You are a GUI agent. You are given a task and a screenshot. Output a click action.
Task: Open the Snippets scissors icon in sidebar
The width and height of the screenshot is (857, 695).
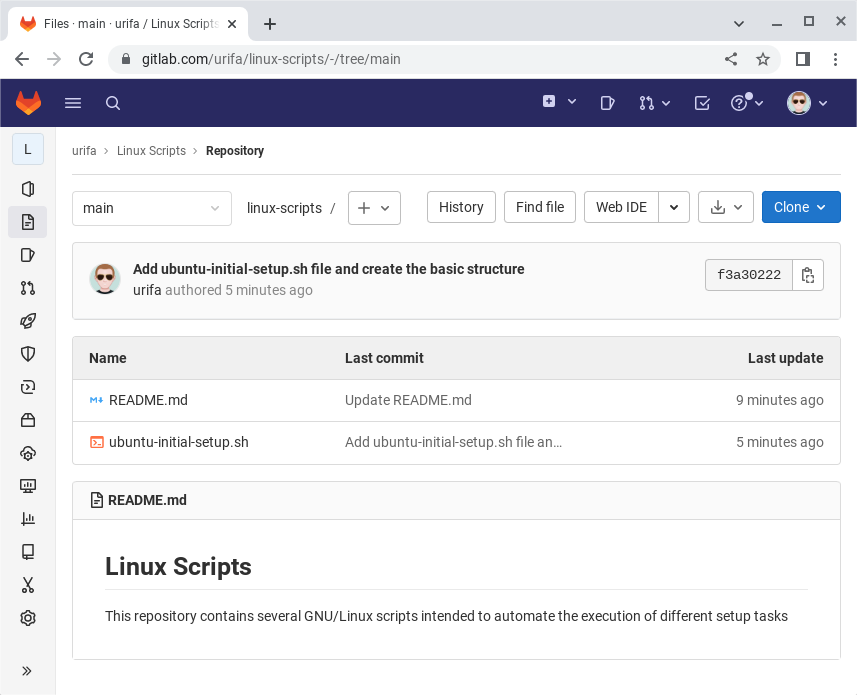[x=28, y=585]
